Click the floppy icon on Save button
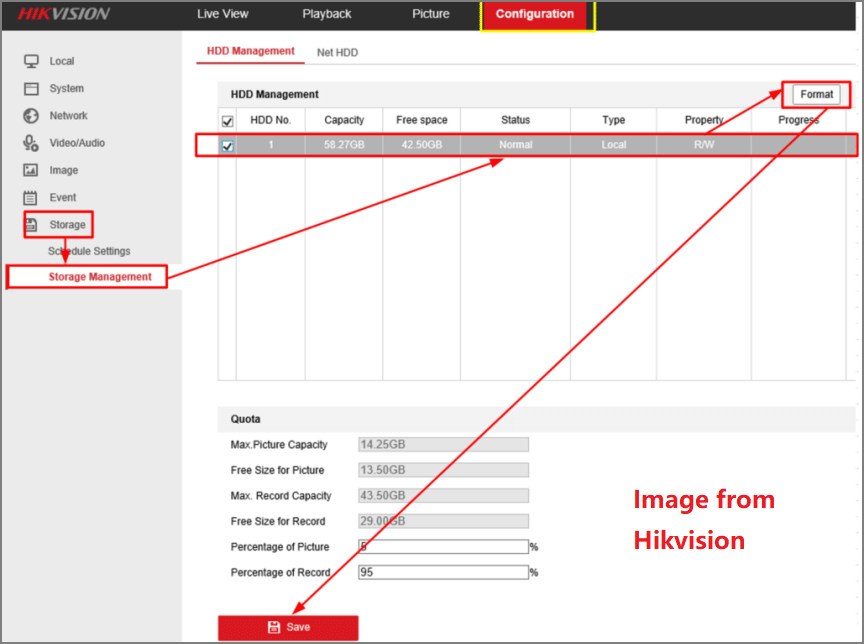Screen dimensions: 864x644 point(274,627)
